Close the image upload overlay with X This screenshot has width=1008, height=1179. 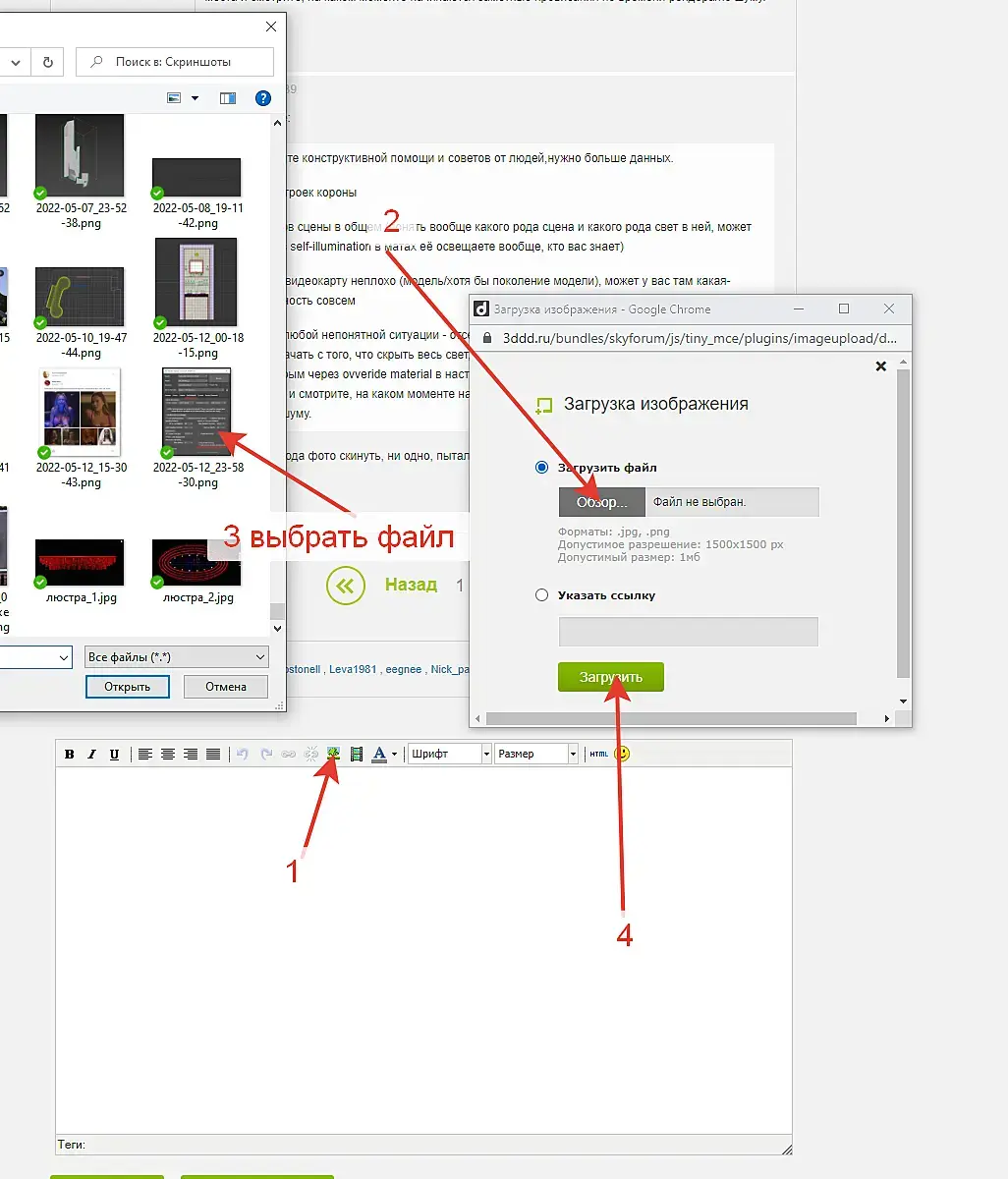881,365
